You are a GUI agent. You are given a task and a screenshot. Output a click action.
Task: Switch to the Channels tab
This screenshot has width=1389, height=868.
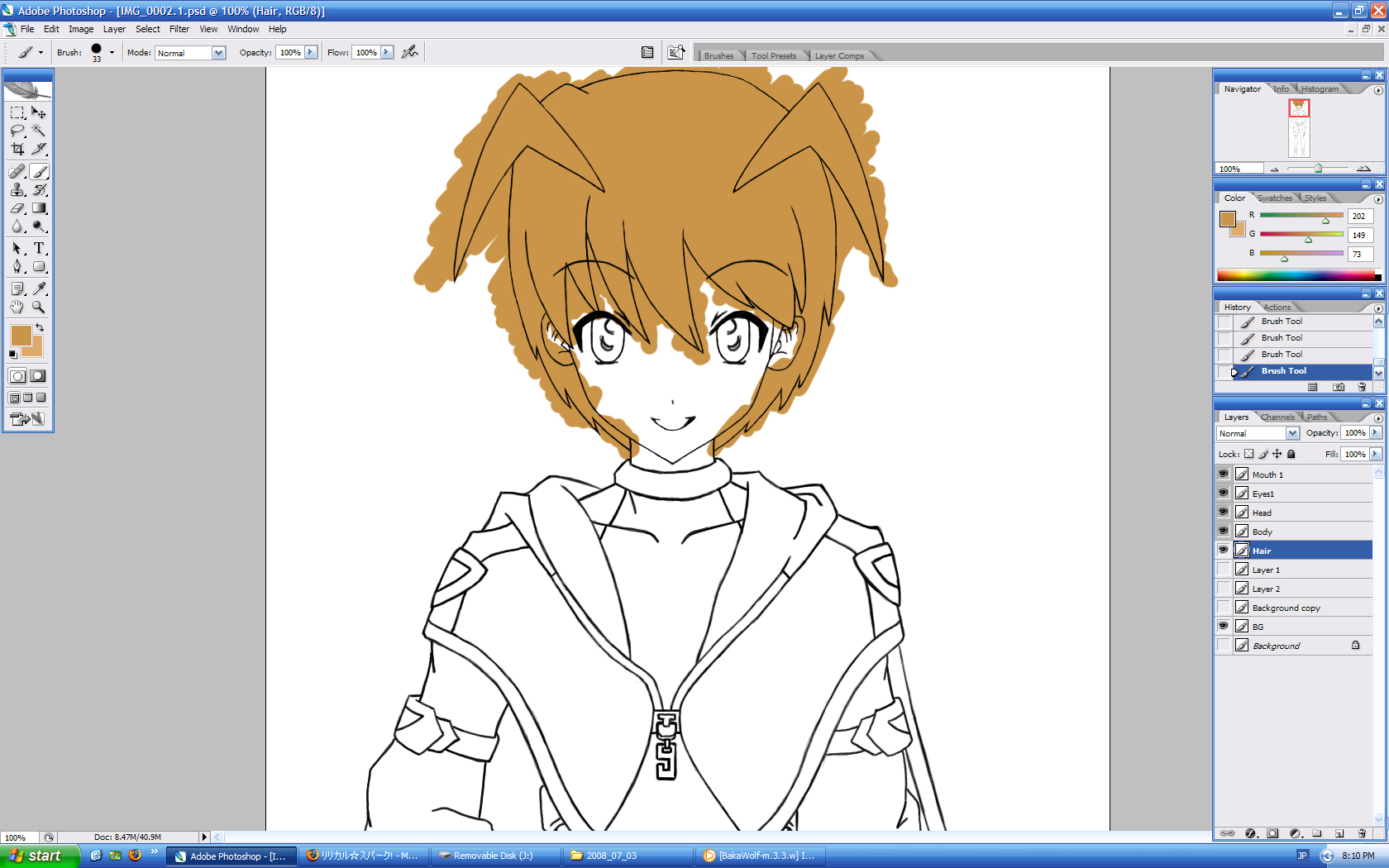click(1277, 417)
